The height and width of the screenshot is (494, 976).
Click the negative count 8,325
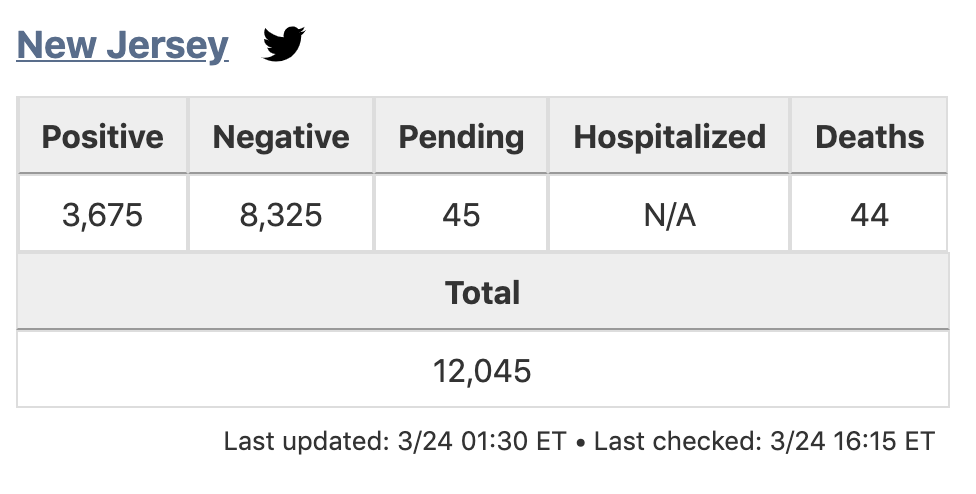coord(281,214)
